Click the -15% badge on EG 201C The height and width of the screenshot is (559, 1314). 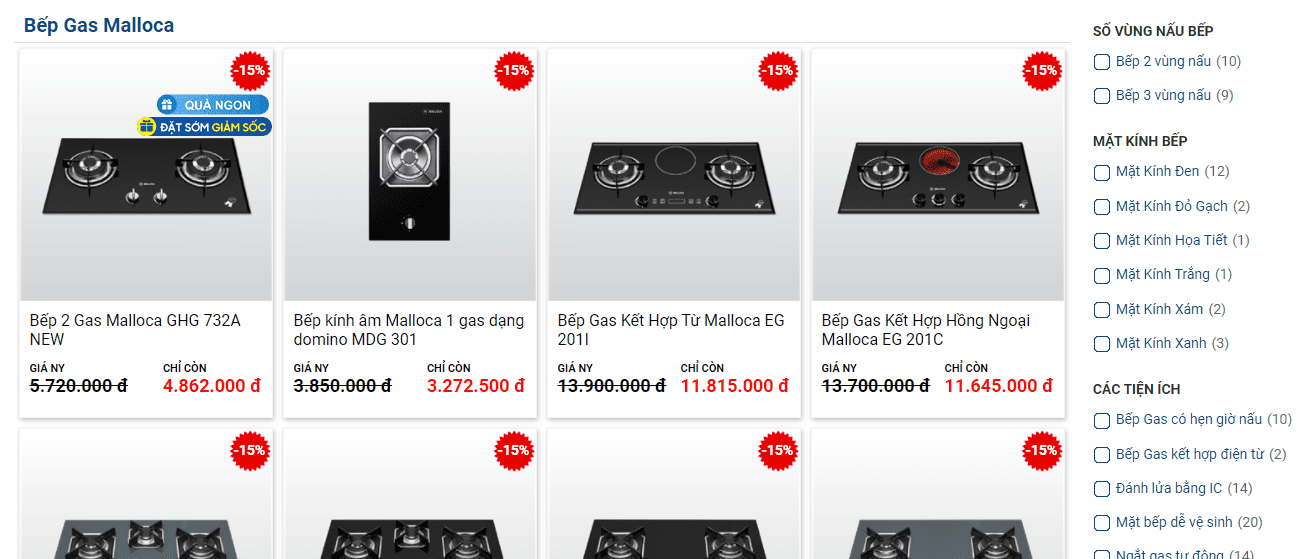[x=1042, y=70]
